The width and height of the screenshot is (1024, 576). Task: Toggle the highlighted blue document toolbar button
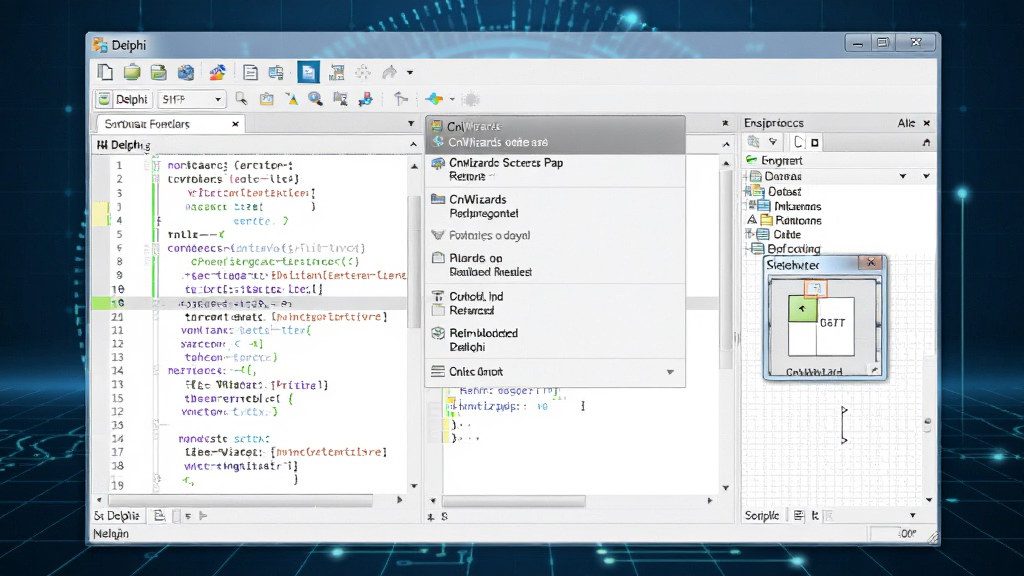[x=308, y=72]
